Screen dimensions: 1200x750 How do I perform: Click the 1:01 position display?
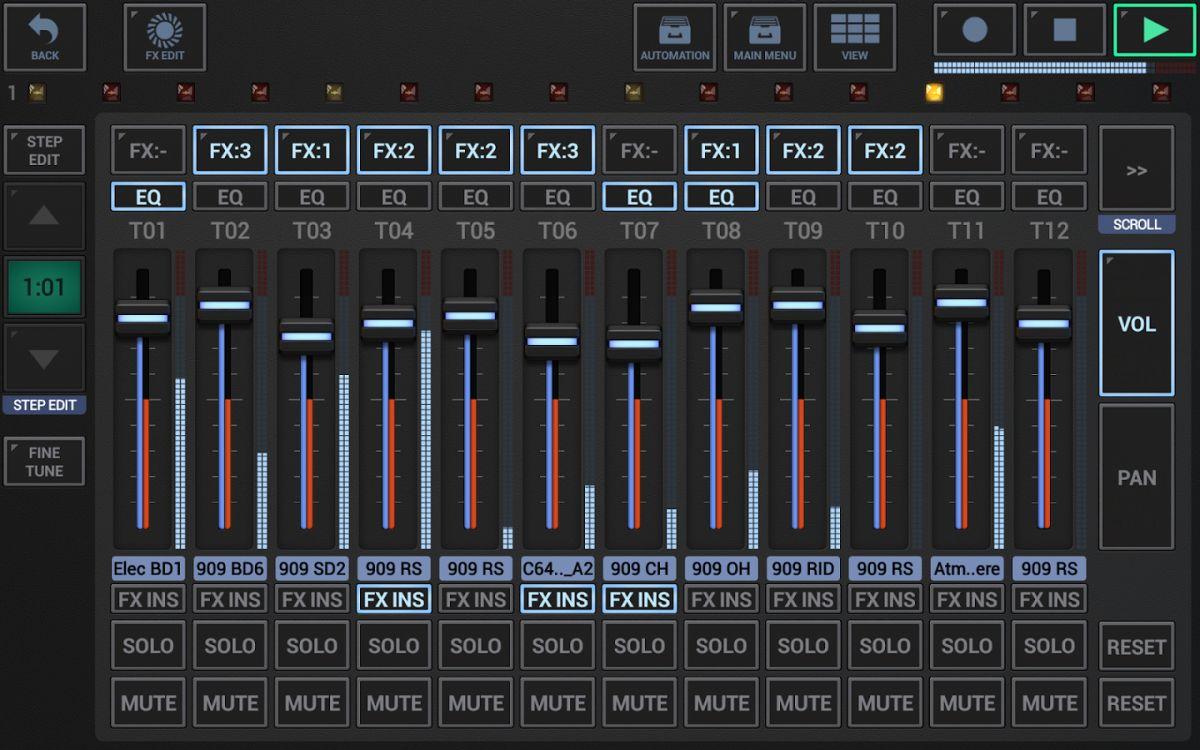[44, 288]
